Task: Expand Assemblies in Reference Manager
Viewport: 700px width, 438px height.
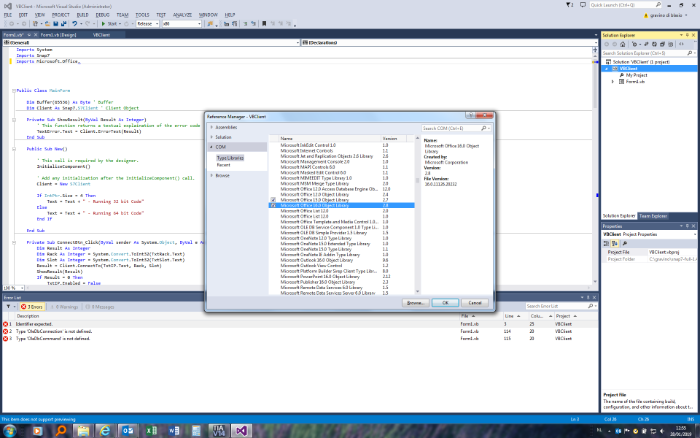Action: 212,127
